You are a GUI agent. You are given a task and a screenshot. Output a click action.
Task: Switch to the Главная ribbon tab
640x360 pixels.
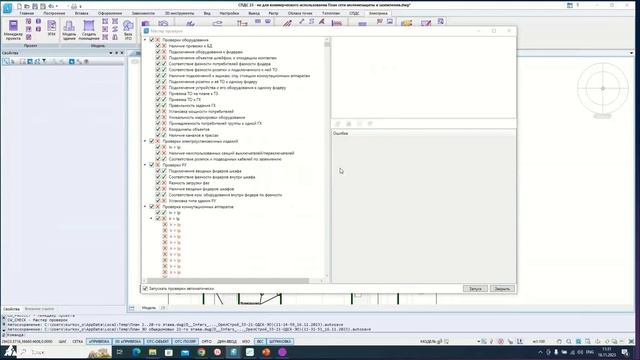click(27, 13)
